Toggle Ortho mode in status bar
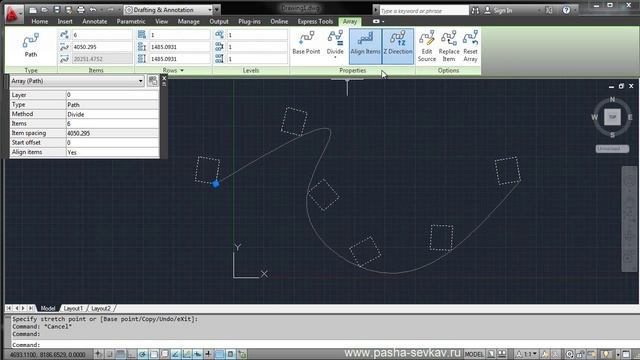This screenshot has height=360, width=640. tap(131, 354)
